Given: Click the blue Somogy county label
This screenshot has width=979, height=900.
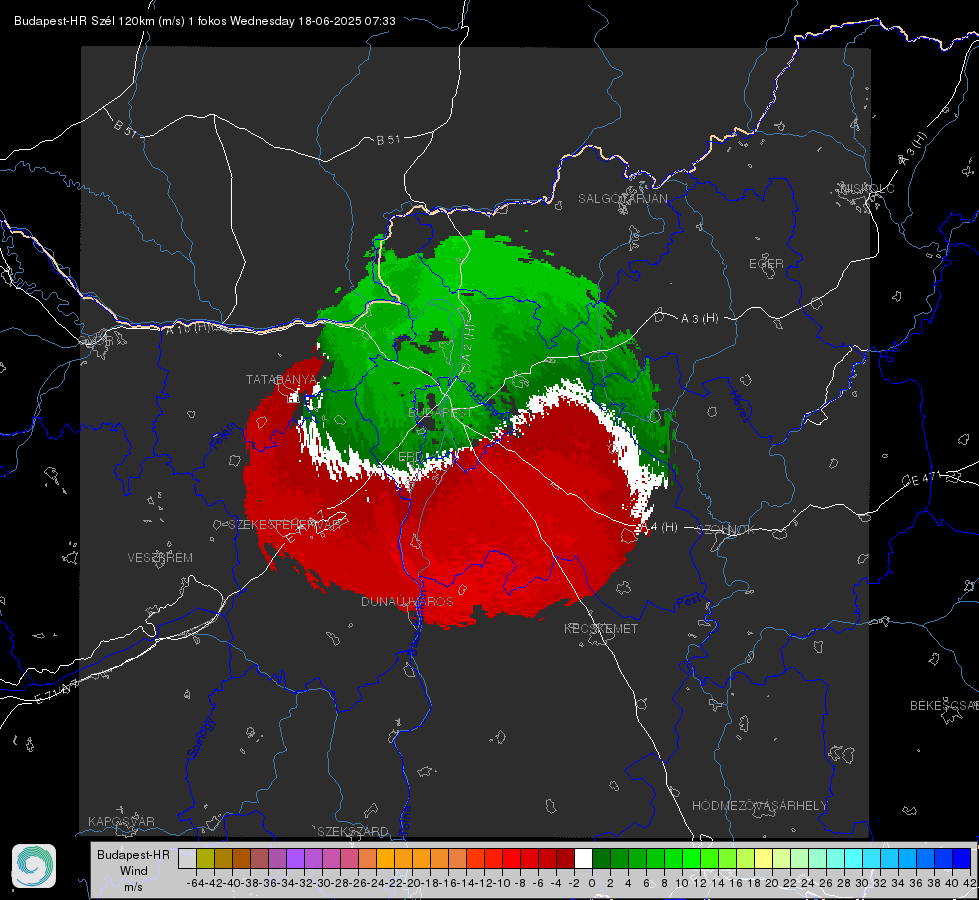Looking at the screenshot, I should click(x=201, y=738).
